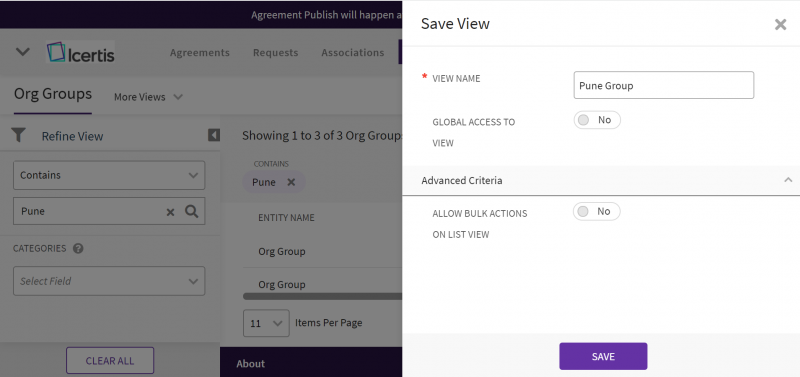800x377 pixels.
Task: Click the View Name input field
Action: (x=664, y=85)
